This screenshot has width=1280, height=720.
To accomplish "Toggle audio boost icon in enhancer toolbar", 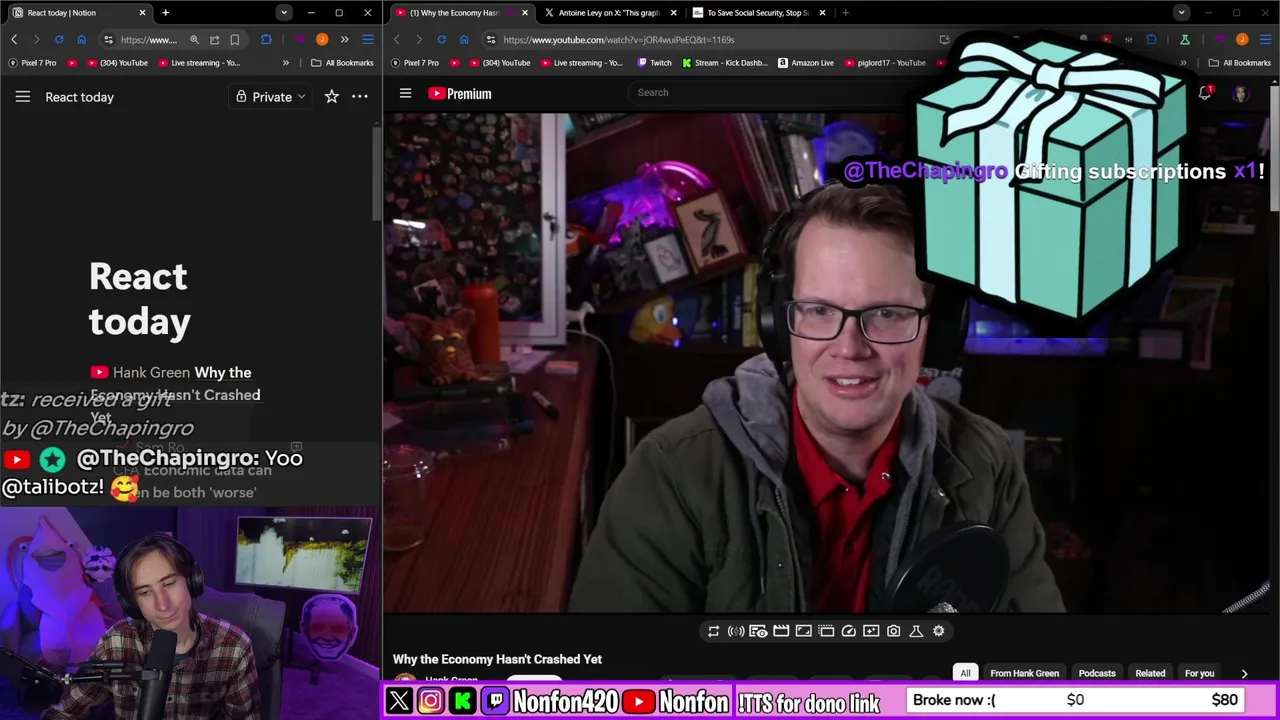I will [x=736, y=631].
